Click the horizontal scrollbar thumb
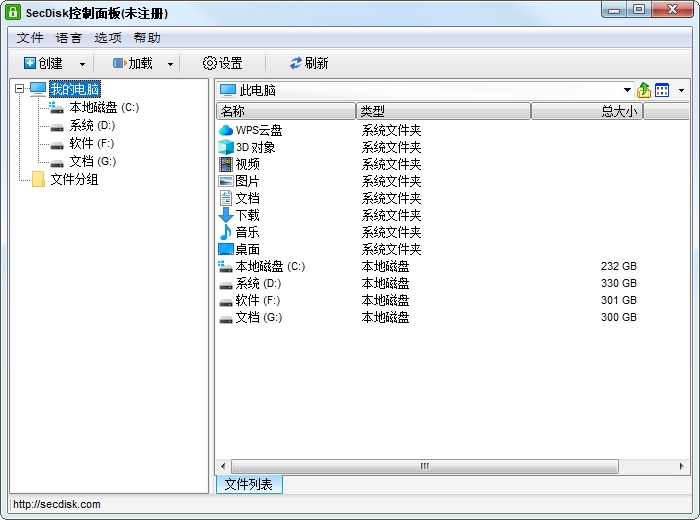The image size is (700, 520). pos(425,466)
